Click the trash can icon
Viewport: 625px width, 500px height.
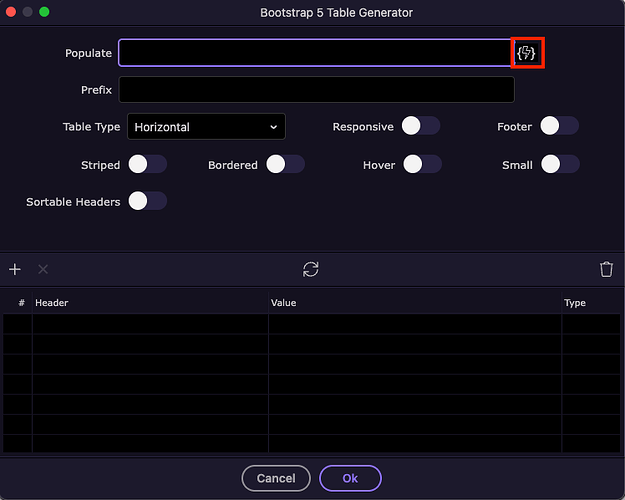tap(606, 269)
